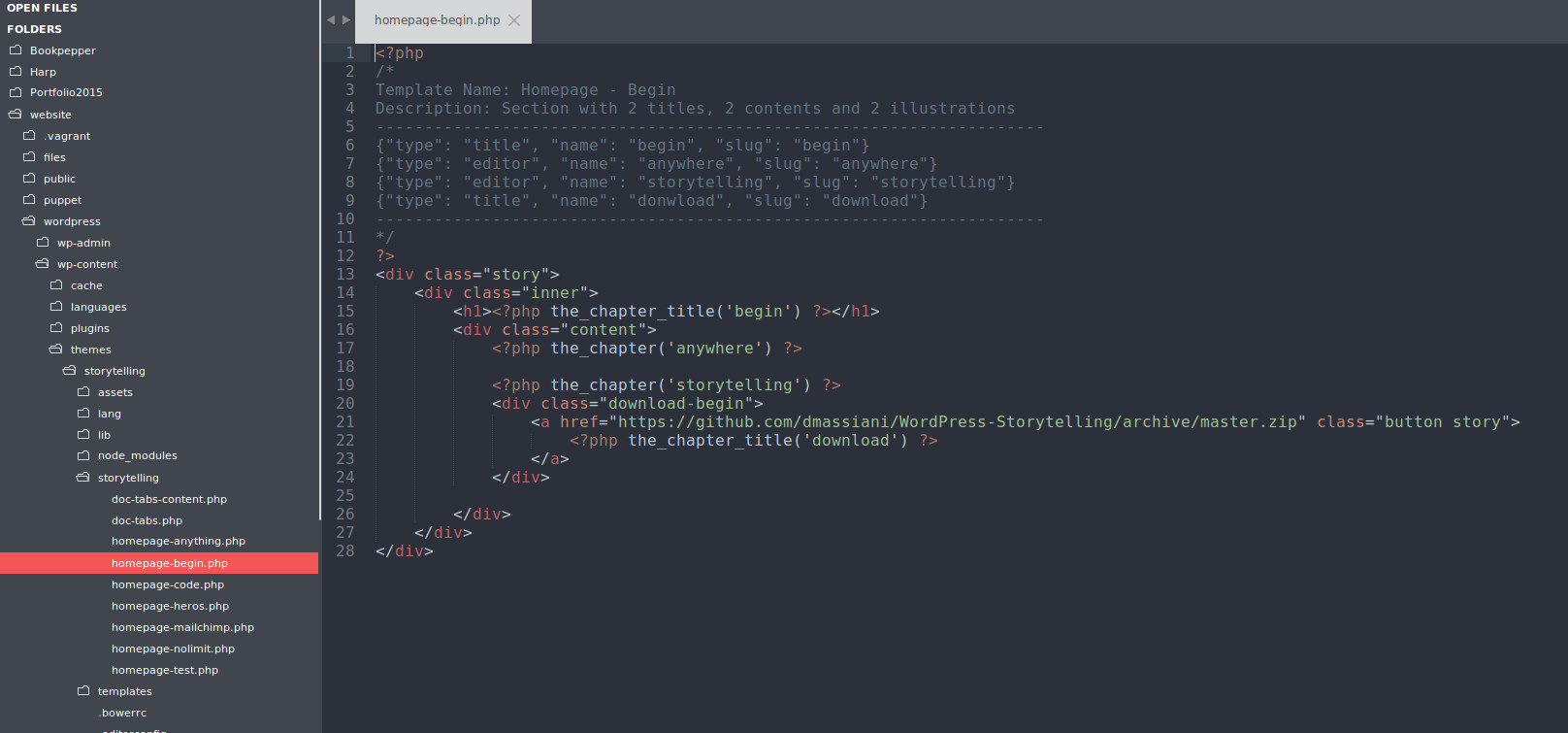Collapse the inner storytelling folder above doc-tabs-content.php
1568x733 pixels.
83,477
